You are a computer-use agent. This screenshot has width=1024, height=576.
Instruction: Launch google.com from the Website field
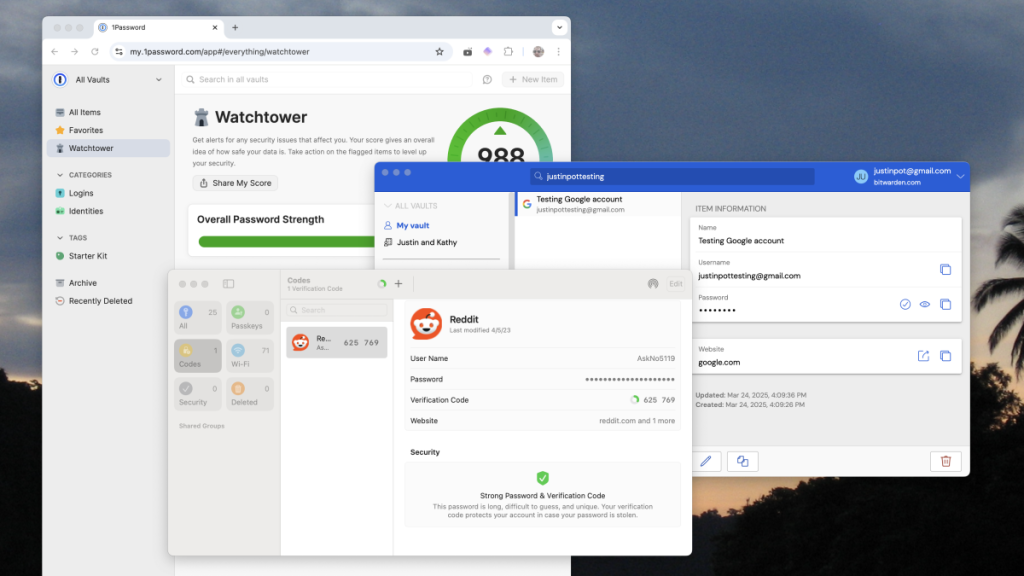922,356
